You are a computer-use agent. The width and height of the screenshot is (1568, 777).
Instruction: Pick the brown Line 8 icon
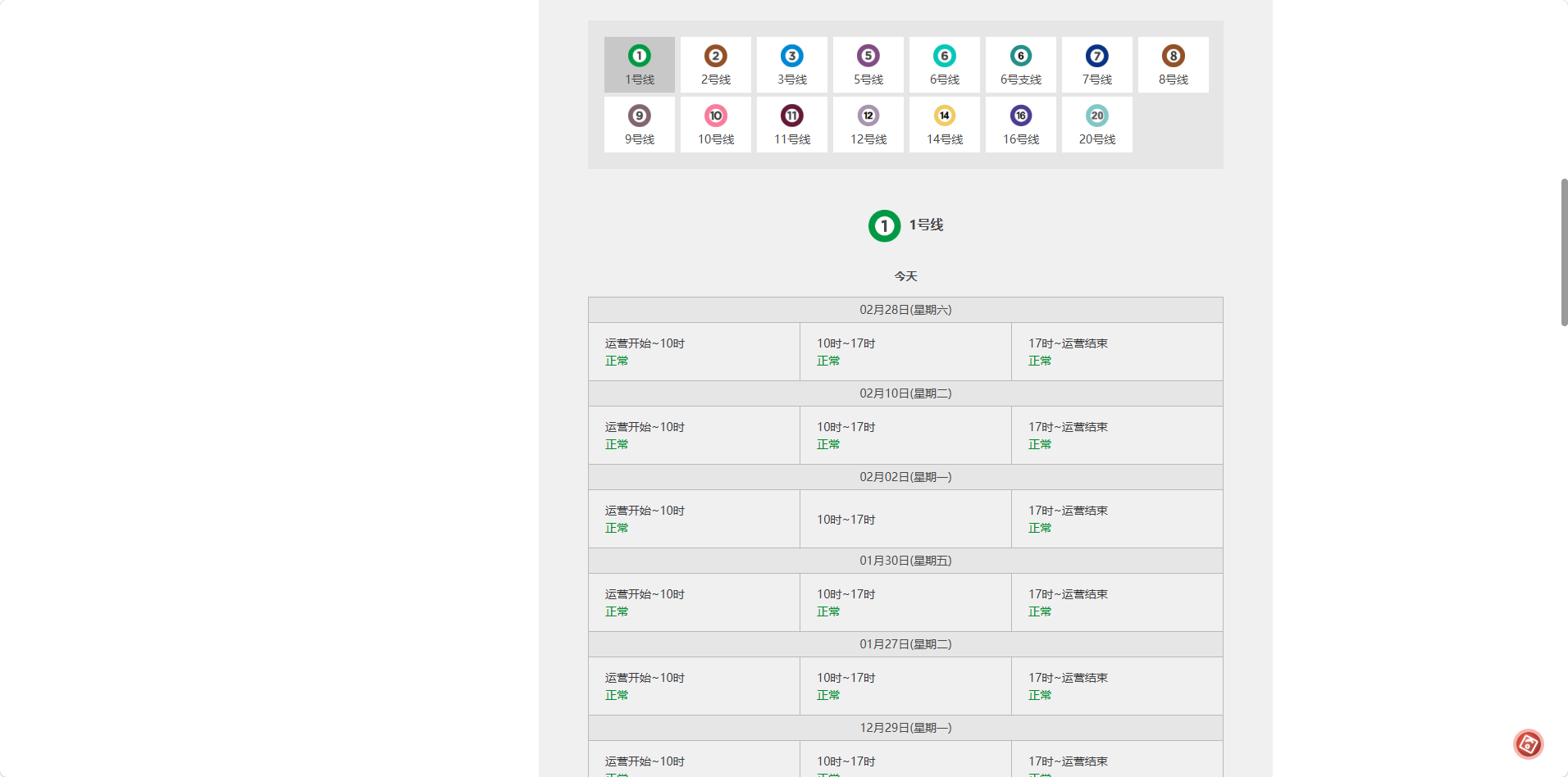[1173, 57]
